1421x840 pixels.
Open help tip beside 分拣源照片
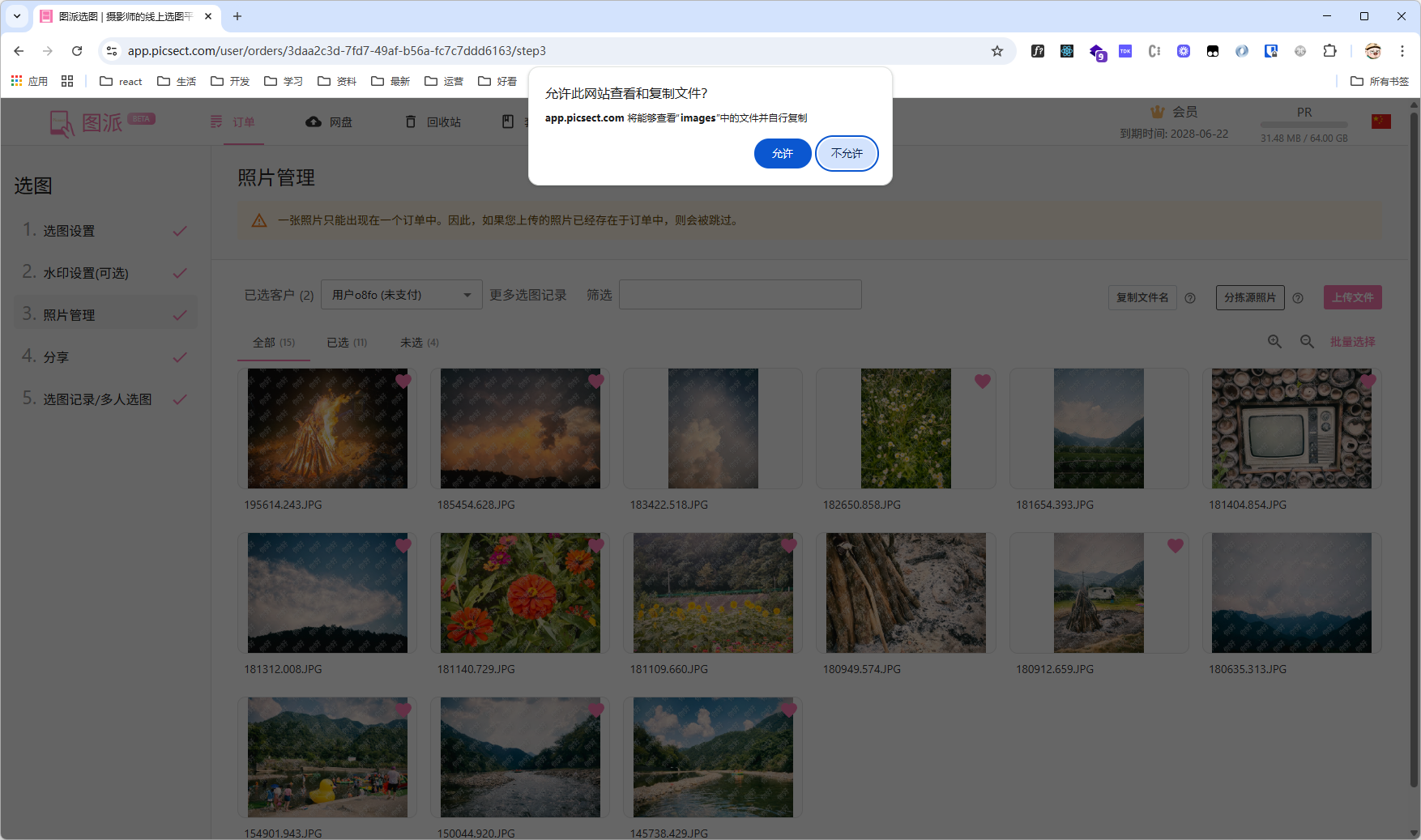(x=1298, y=298)
